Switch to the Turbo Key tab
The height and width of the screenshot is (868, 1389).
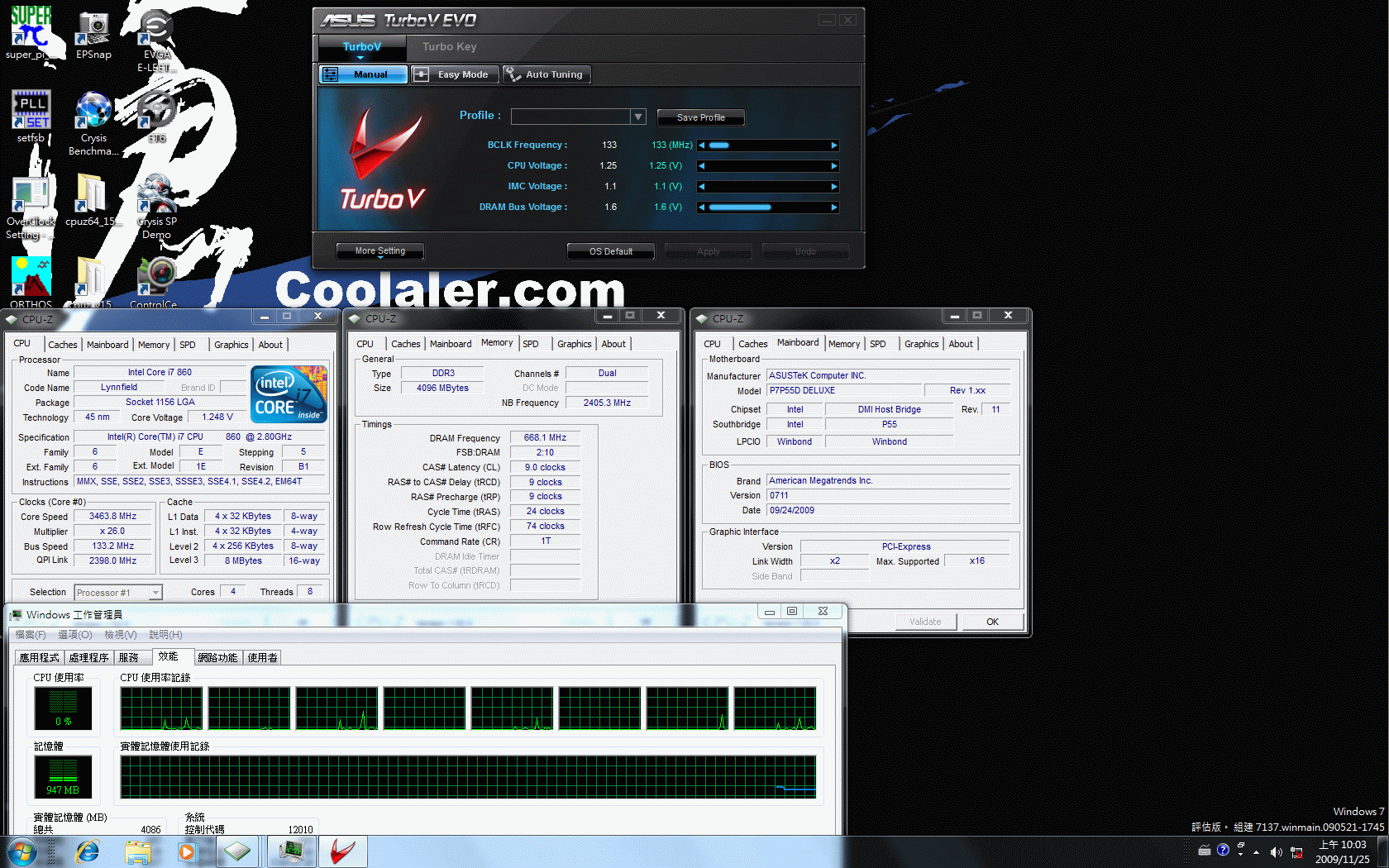[x=448, y=47]
